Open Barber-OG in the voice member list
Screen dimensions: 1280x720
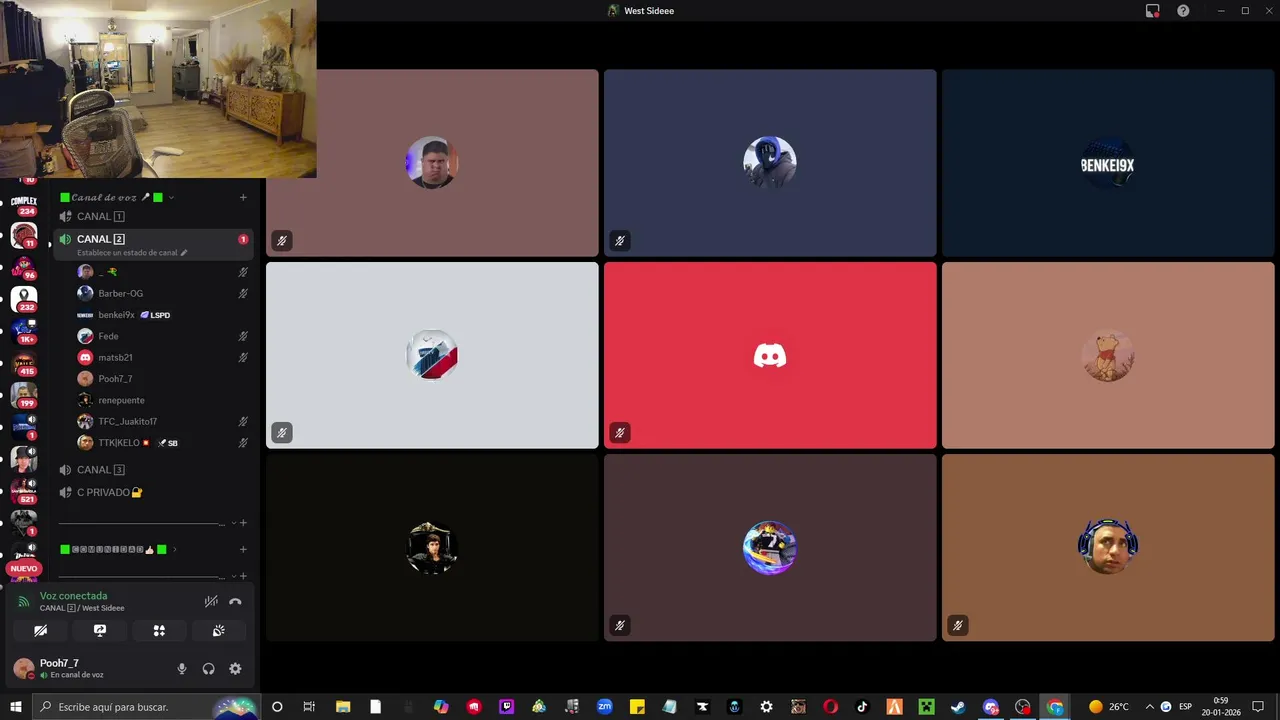click(x=163, y=294)
